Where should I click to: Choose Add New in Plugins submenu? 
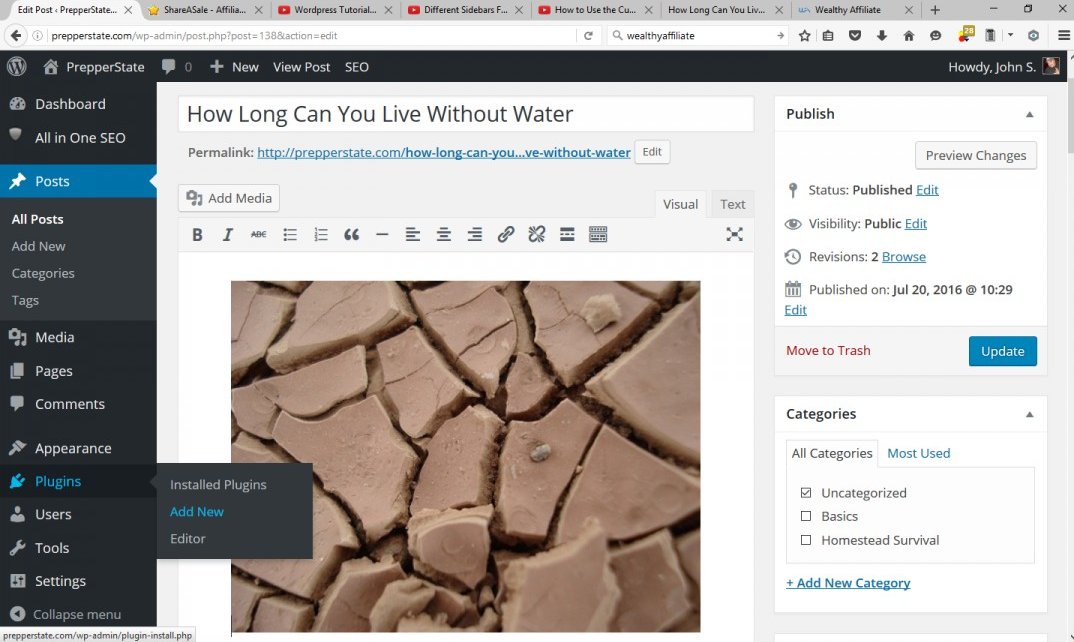coord(197,512)
